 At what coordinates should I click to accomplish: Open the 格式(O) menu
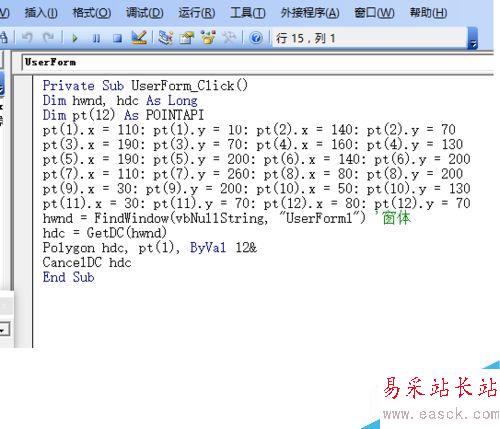click(x=92, y=13)
